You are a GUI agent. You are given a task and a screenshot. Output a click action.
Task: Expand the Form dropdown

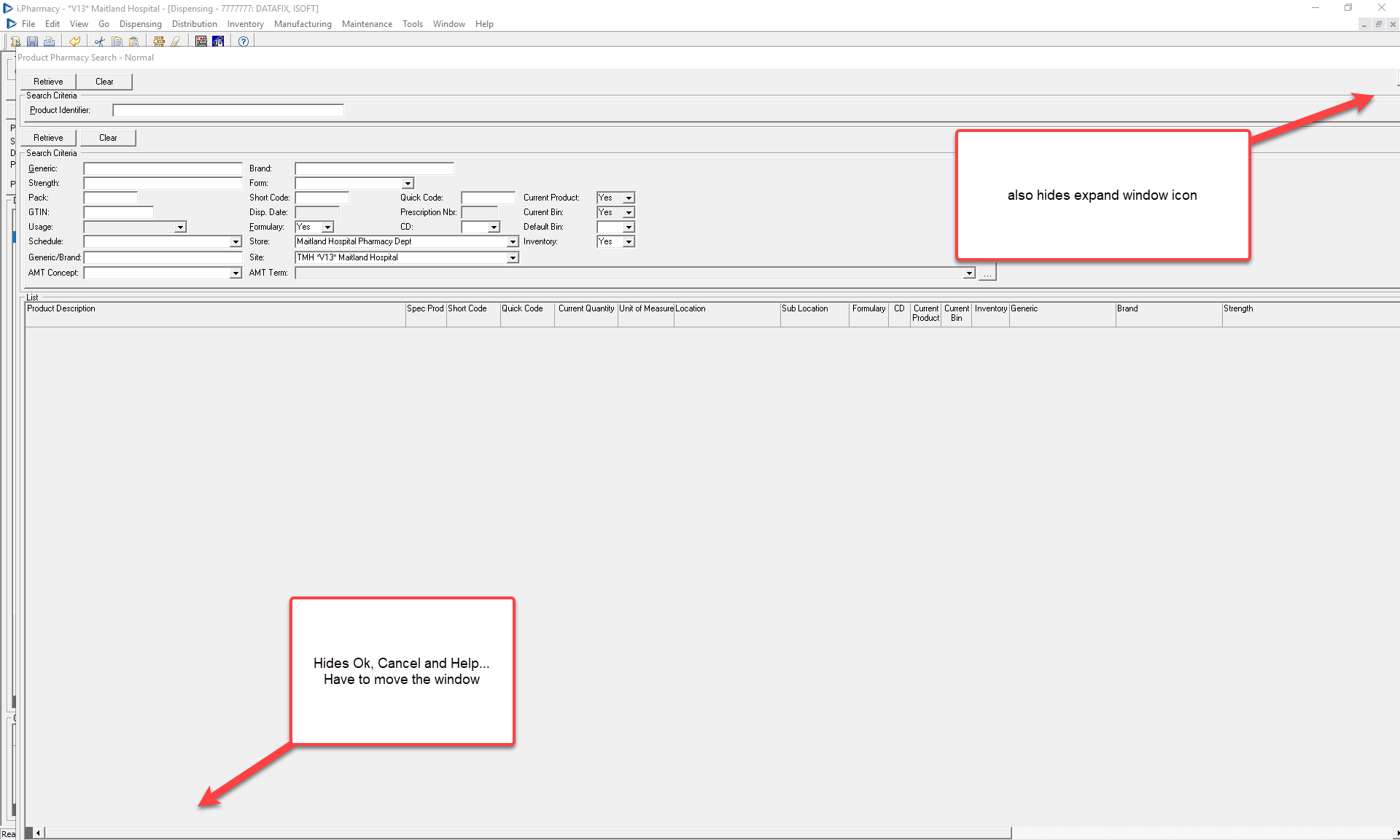click(x=408, y=184)
